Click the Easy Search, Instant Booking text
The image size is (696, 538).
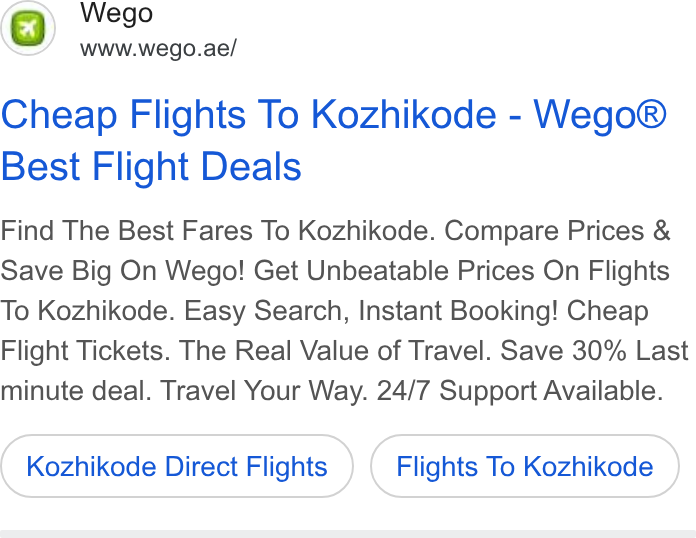click(x=371, y=311)
